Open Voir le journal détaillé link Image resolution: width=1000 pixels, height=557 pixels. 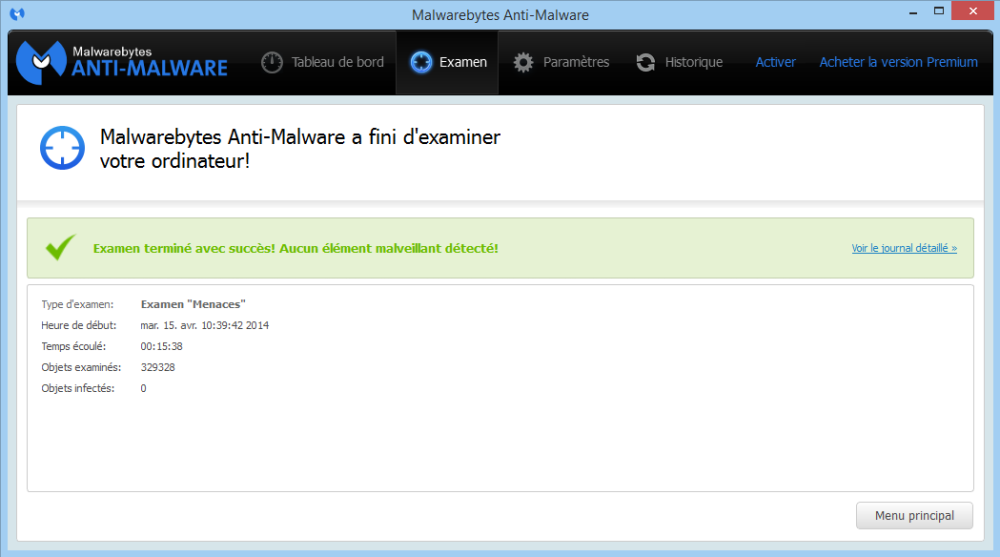[904, 248]
